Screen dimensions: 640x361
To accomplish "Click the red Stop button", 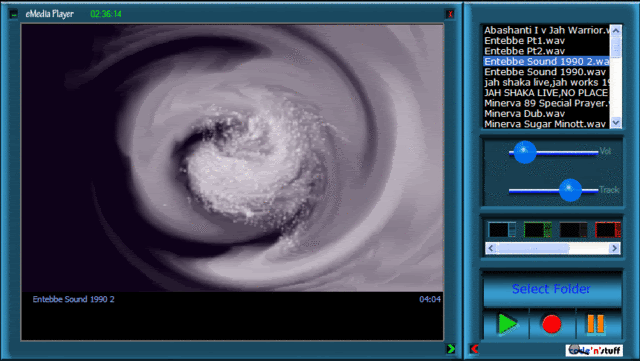I will click(551, 324).
